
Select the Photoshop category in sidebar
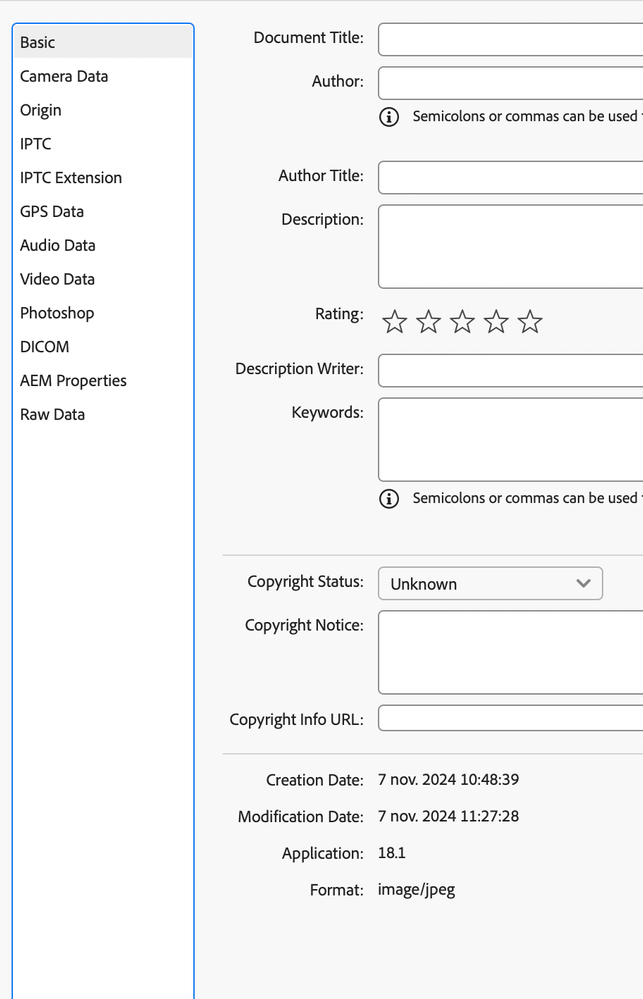tap(57, 313)
